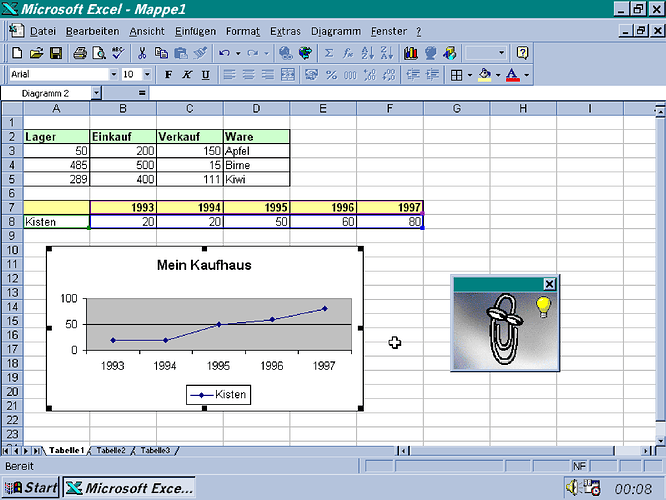The height and width of the screenshot is (500, 666).
Task: Select cell D3 containing Apfel
Action: coord(256,151)
